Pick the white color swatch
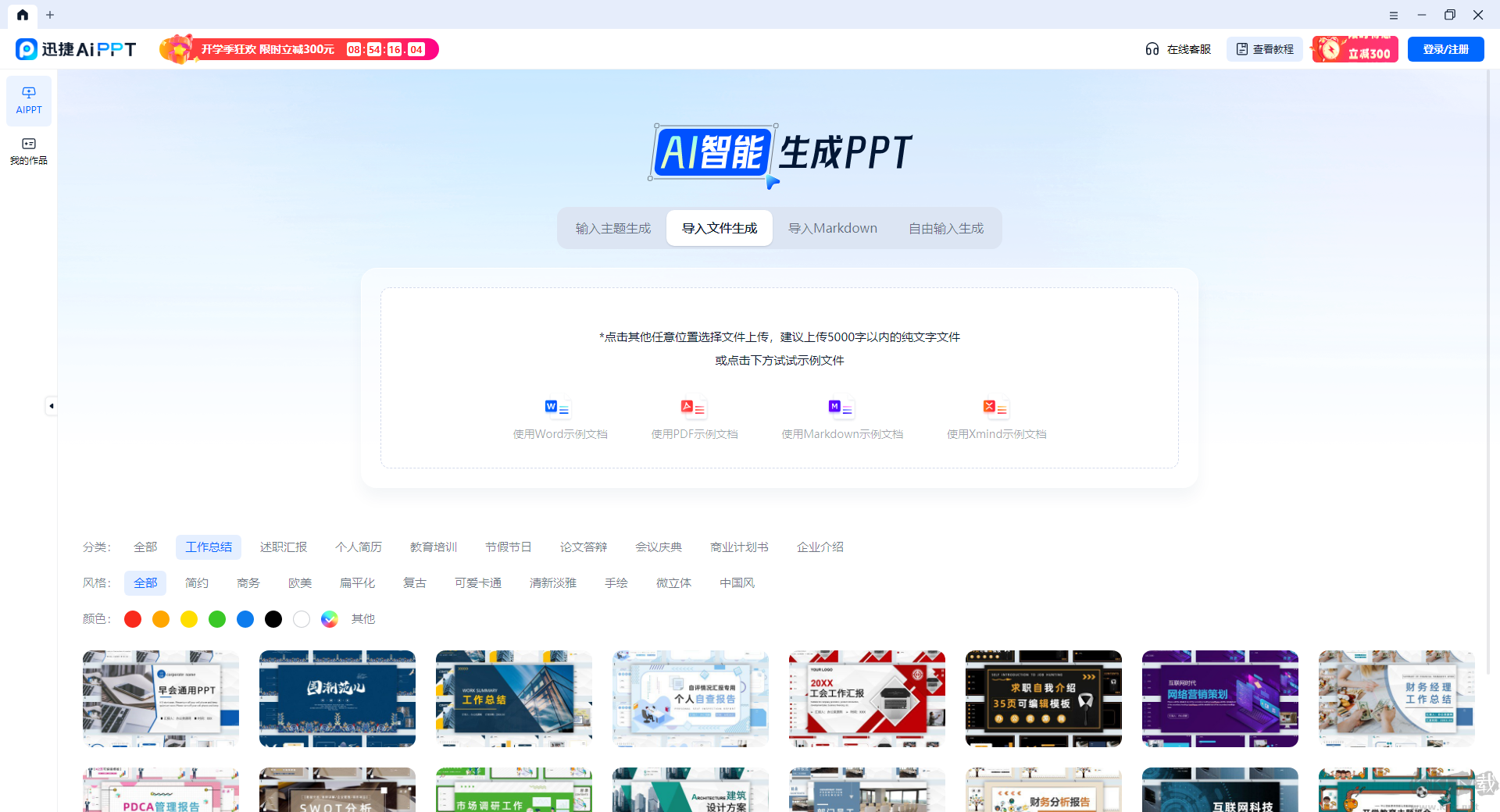 pos(302,619)
